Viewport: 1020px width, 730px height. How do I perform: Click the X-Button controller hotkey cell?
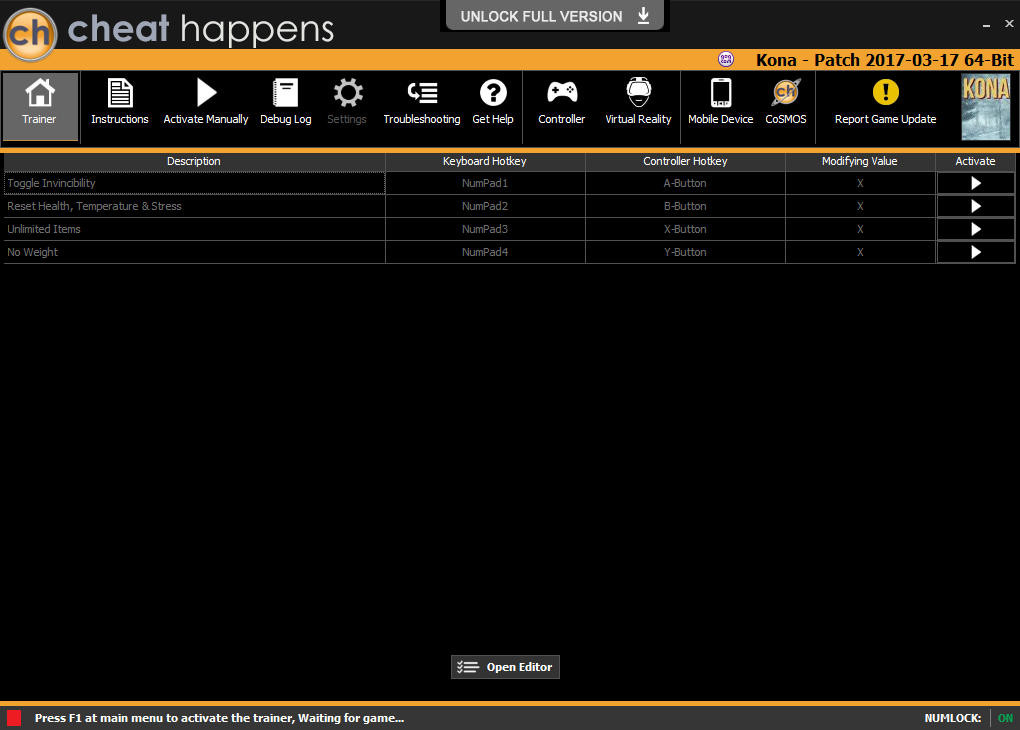(685, 229)
